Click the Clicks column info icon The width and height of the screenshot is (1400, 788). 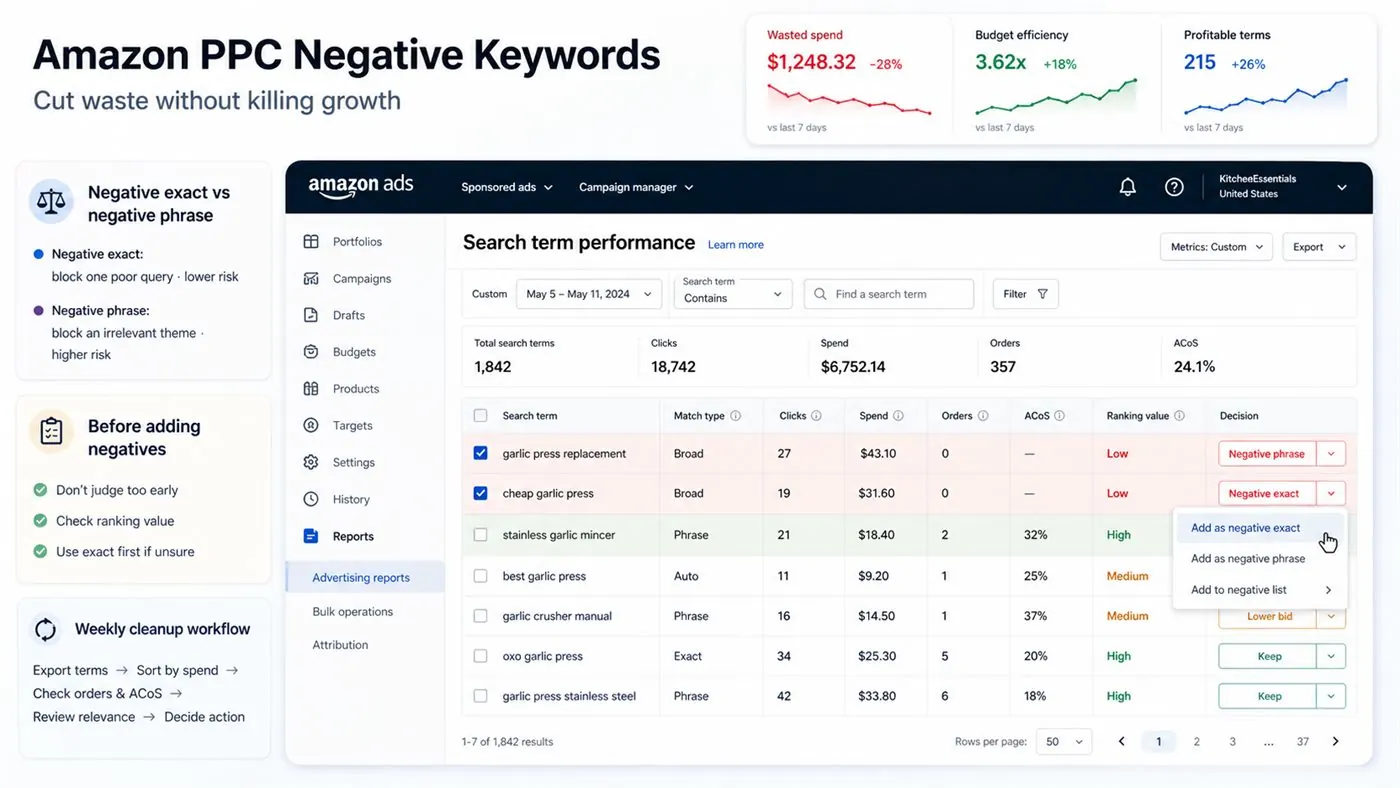click(816, 416)
